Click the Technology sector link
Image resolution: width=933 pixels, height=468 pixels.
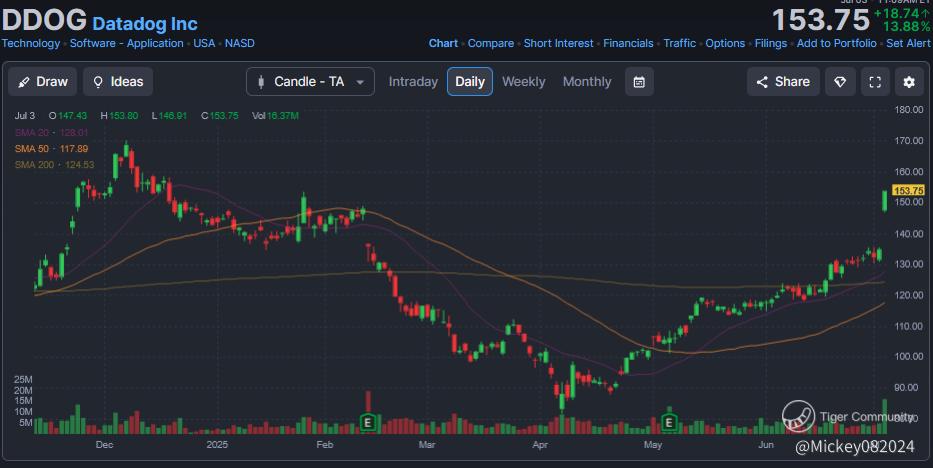(30, 43)
